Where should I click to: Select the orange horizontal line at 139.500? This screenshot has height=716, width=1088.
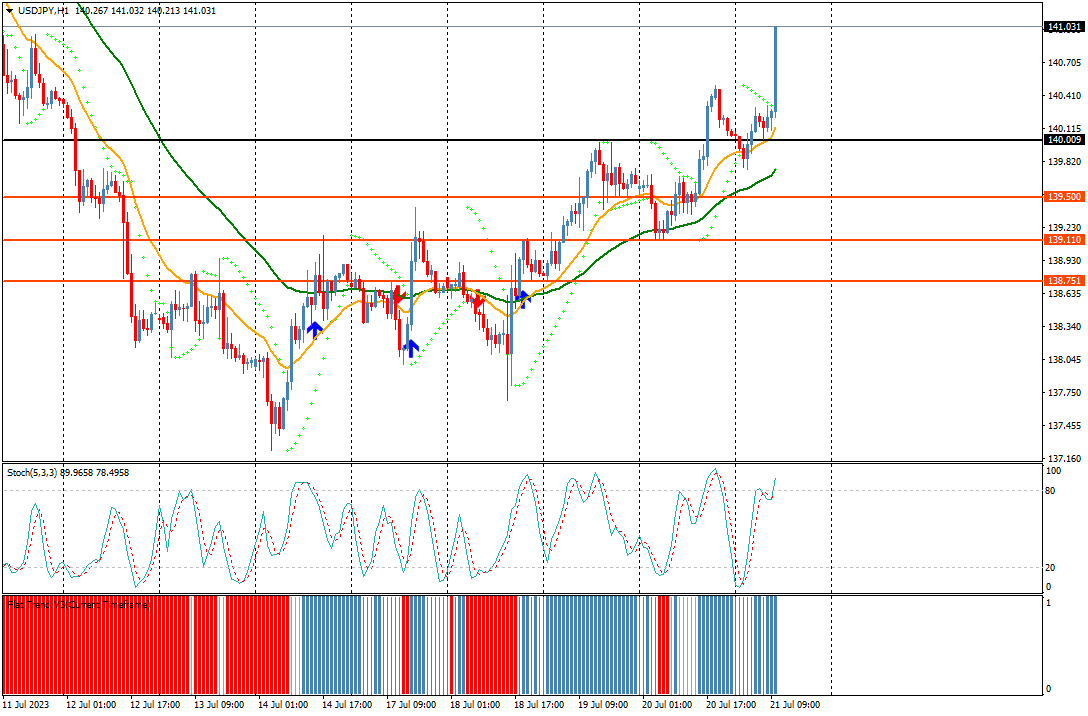(522, 197)
